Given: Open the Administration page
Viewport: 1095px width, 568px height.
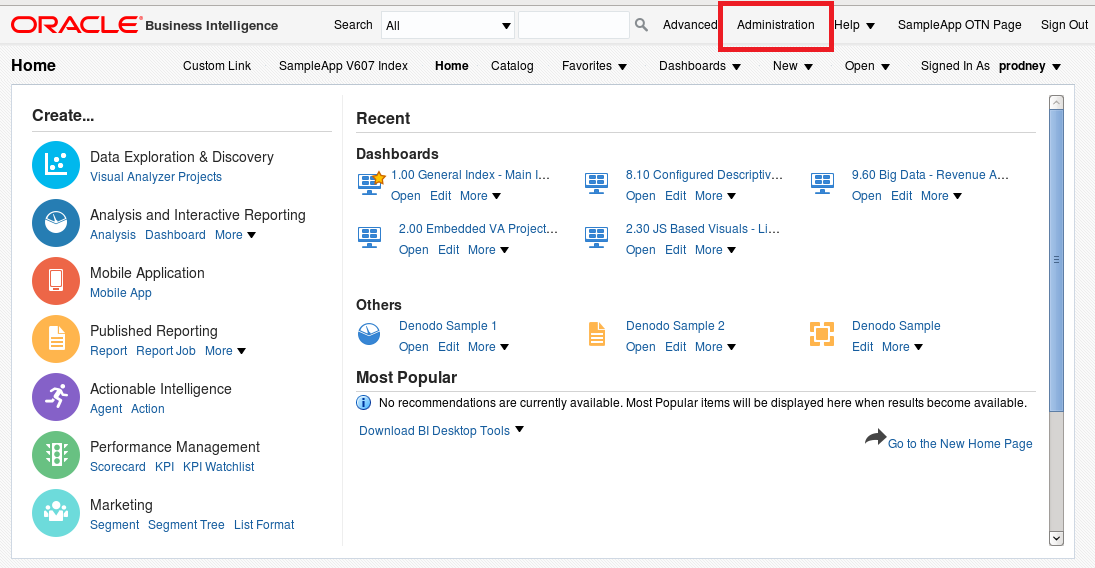Looking at the screenshot, I should coord(775,25).
